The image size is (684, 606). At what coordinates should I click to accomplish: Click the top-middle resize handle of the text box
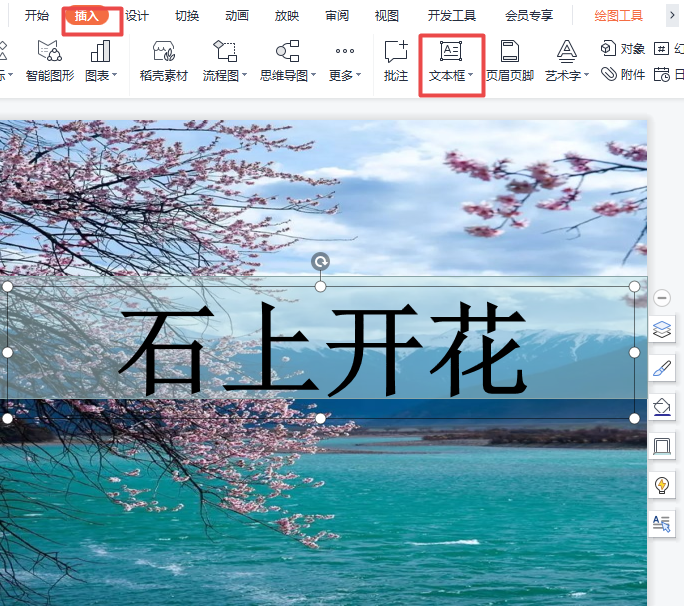click(x=320, y=287)
